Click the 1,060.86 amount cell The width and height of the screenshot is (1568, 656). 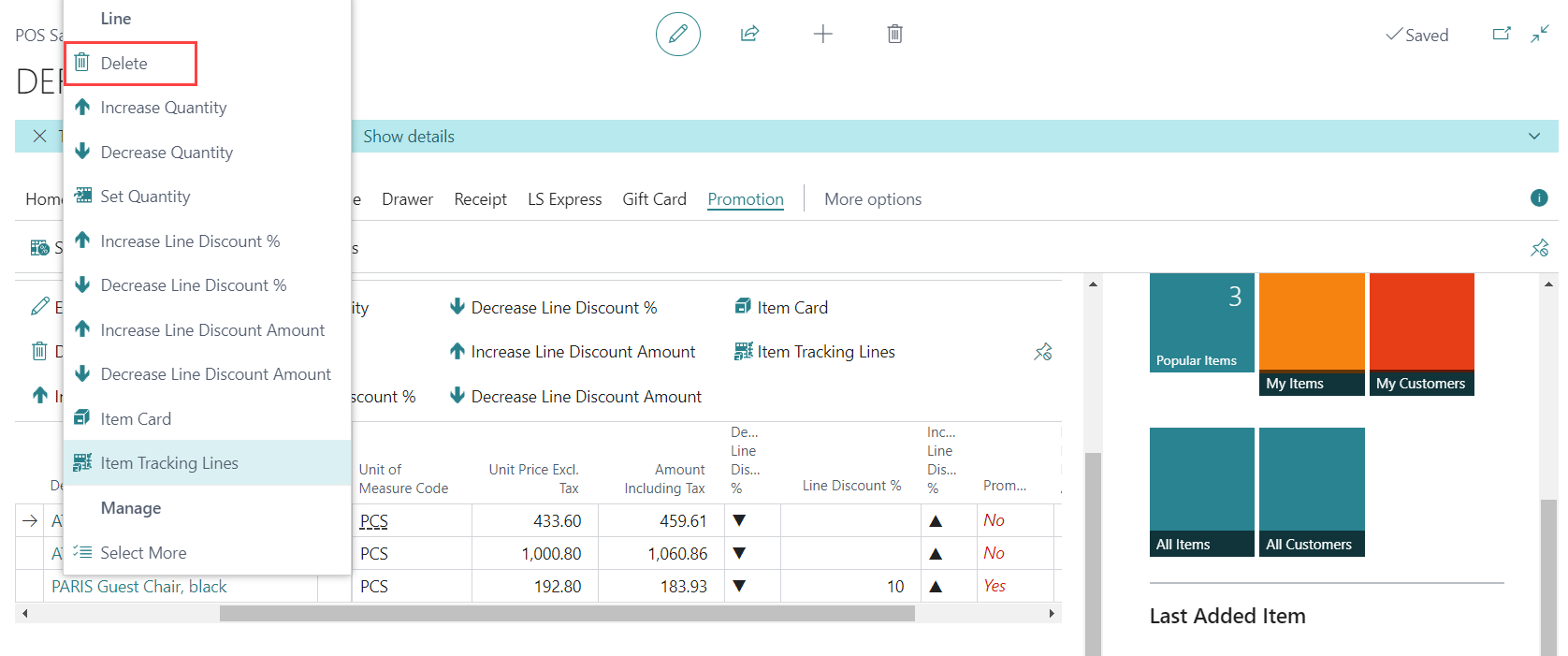coord(661,554)
